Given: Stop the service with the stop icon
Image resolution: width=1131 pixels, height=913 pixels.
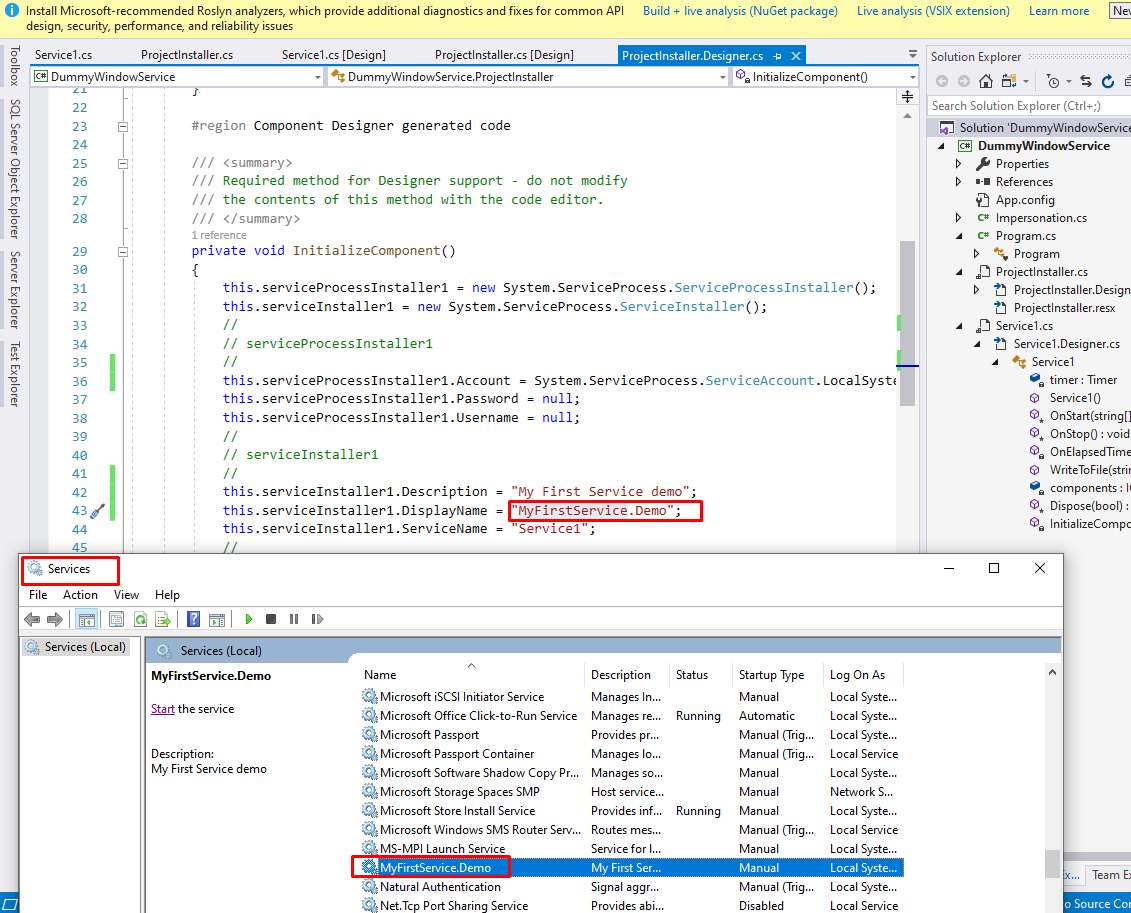Looking at the screenshot, I should coord(271,619).
